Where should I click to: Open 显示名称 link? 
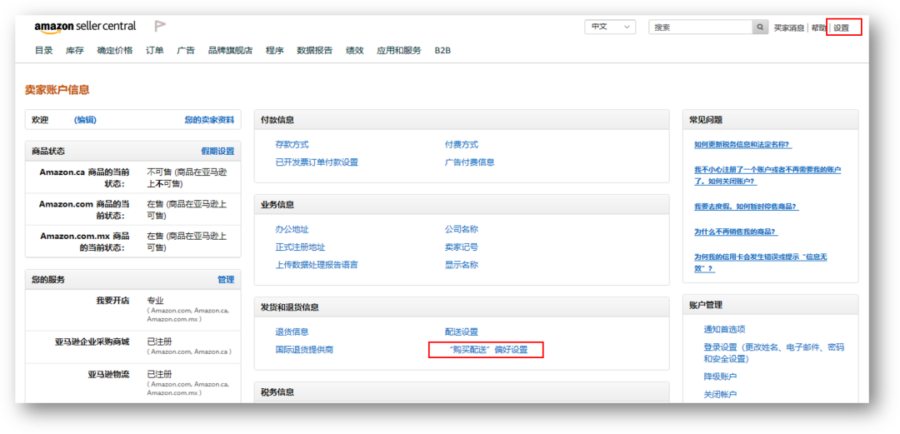pyautogui.click(x=461, y=265)
